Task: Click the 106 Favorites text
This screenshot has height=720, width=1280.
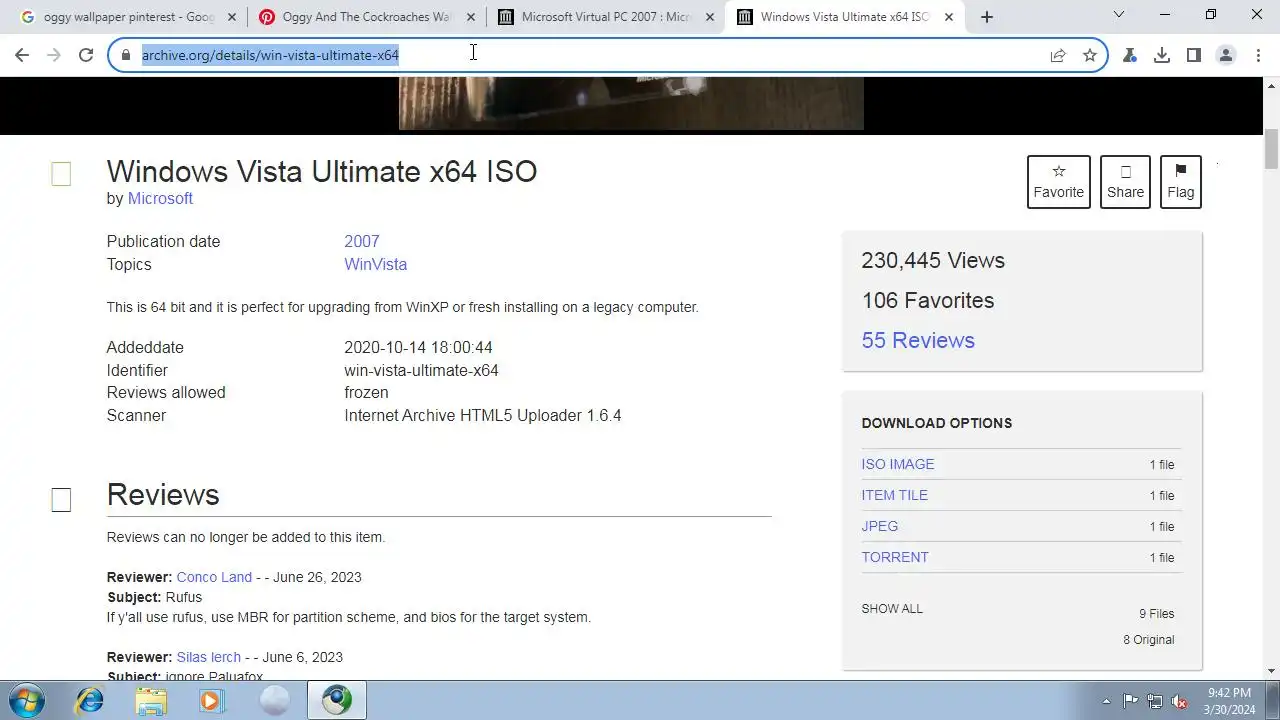Action: pos(928,300)
